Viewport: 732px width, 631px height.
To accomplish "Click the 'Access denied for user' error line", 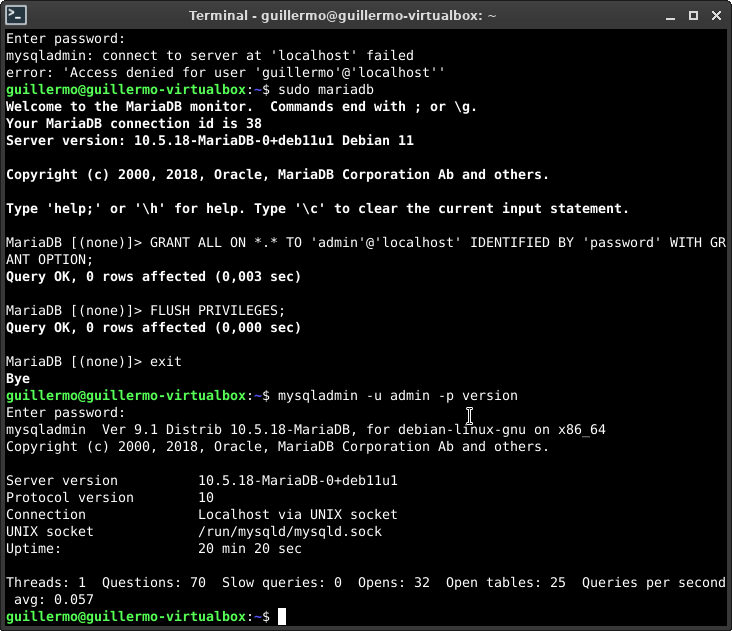I will pyautogui.click(x=225, y=72).
